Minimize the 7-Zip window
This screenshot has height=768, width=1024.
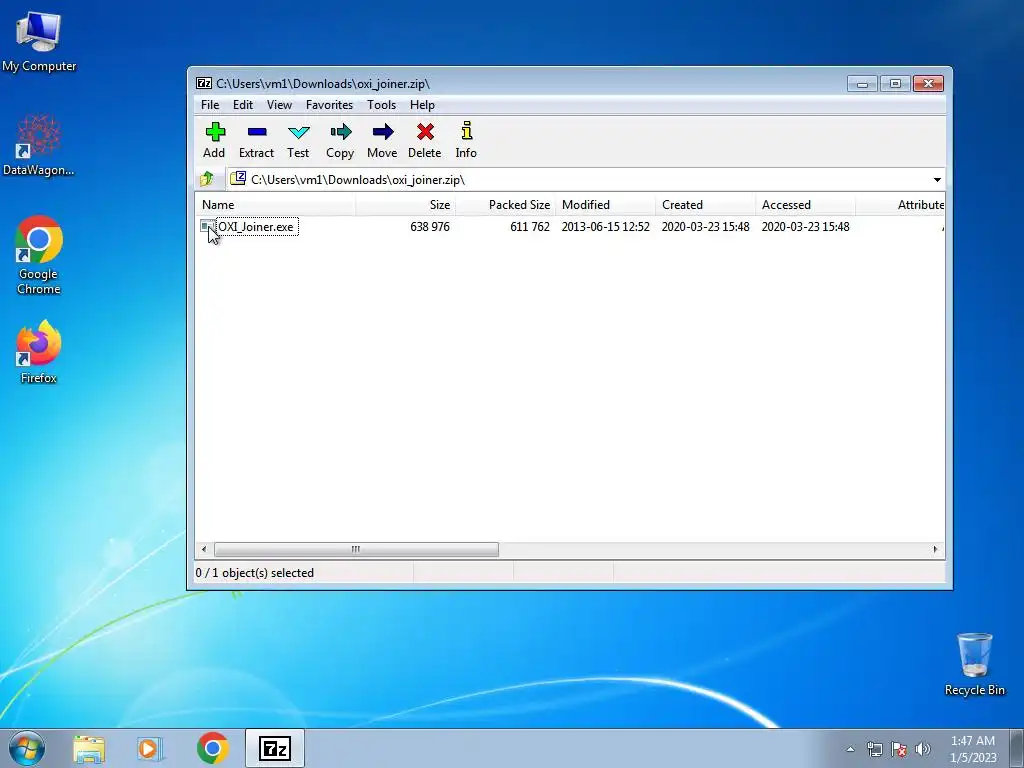tap(862, 84)
